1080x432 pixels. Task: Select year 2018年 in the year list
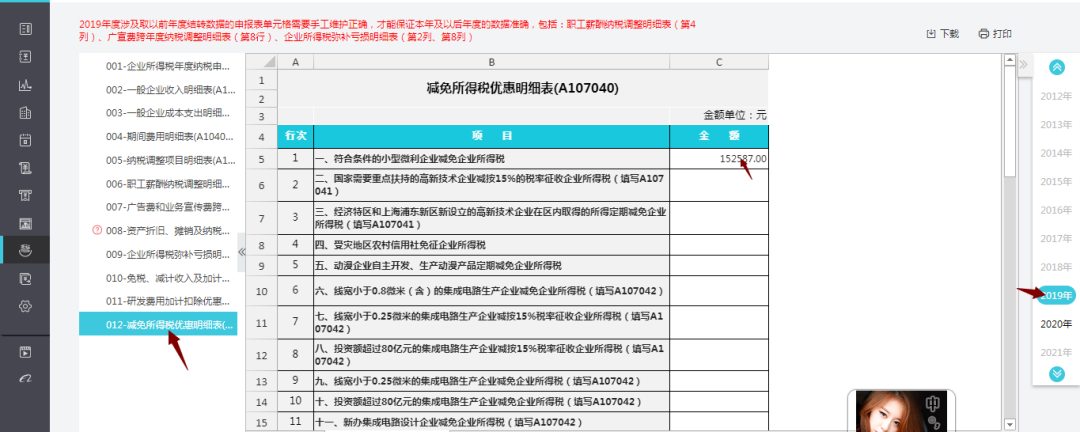coord(1056,267)
